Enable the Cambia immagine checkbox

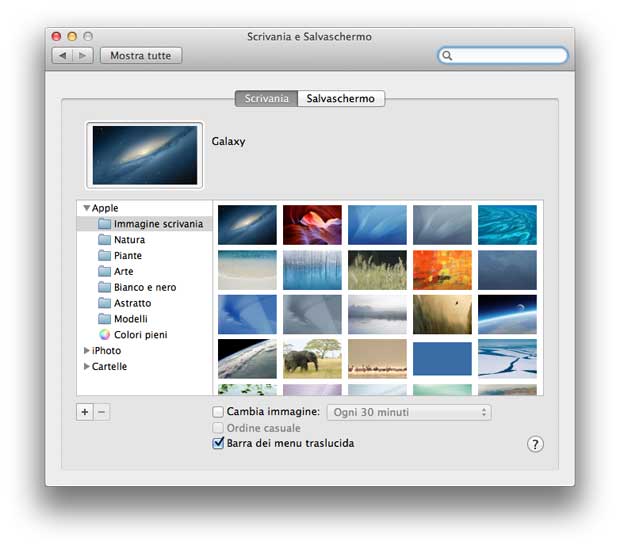tap(218, 412)
